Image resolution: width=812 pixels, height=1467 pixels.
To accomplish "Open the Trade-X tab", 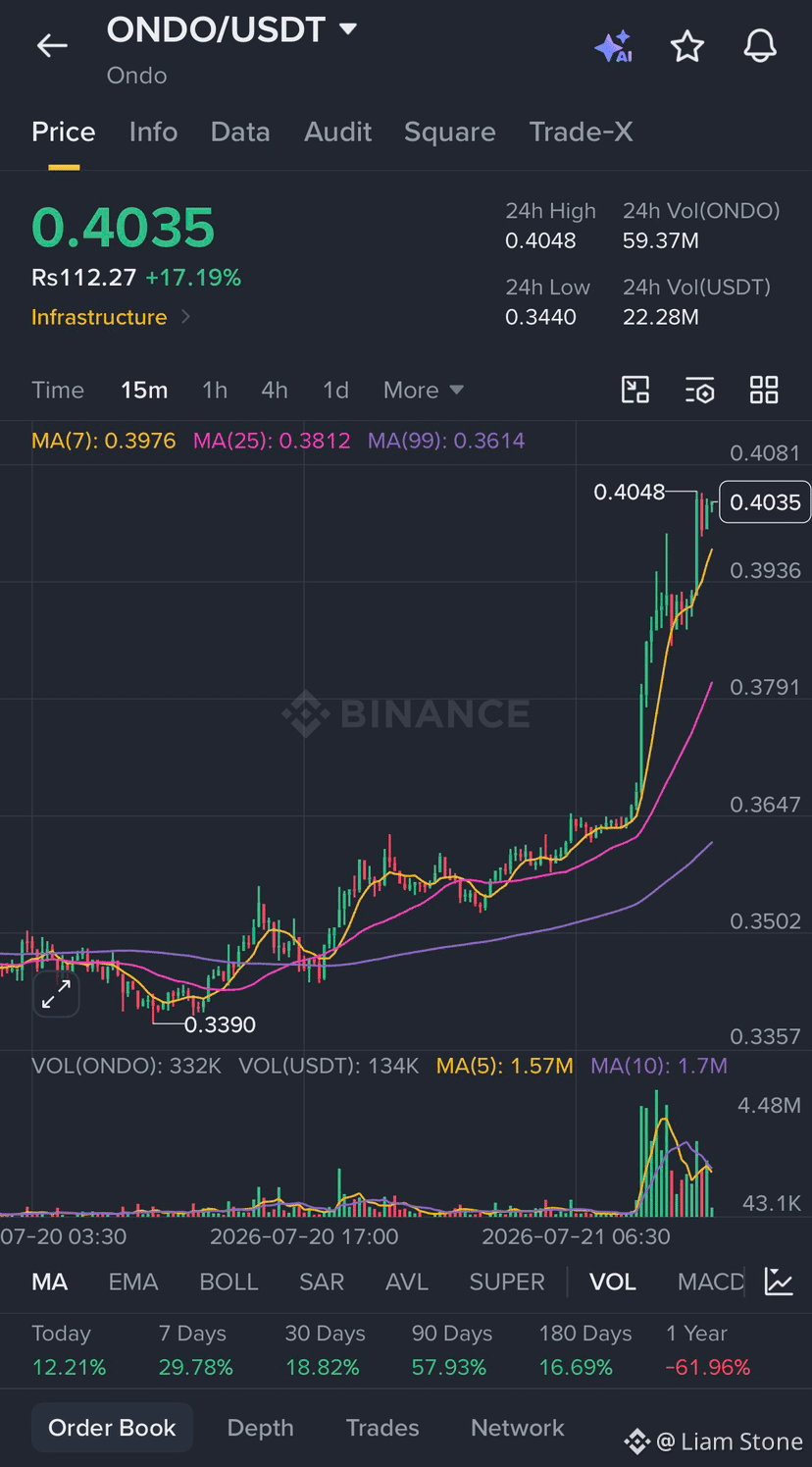I will (582, 131).
